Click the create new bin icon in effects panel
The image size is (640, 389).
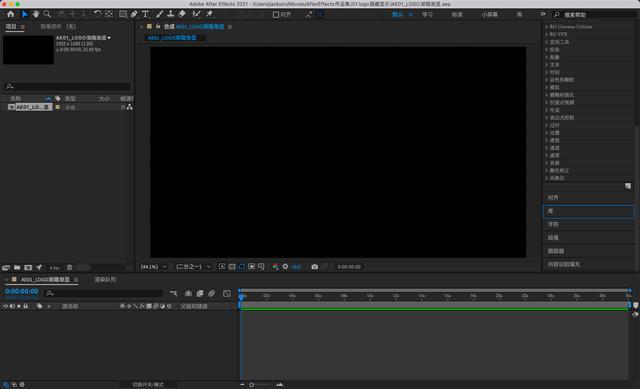click(628, 186)
